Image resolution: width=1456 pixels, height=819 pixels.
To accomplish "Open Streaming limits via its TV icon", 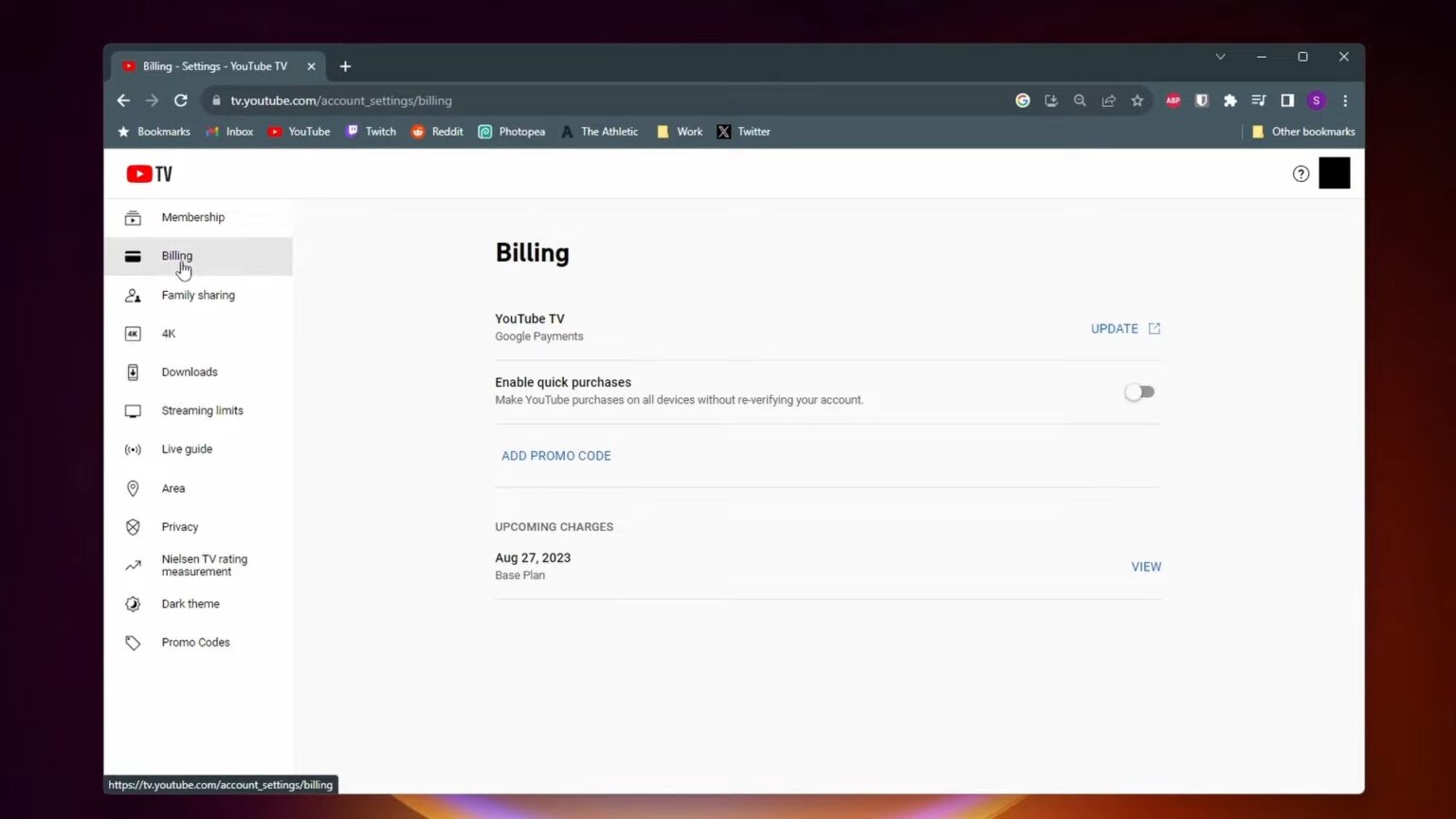I will point(133,409).
